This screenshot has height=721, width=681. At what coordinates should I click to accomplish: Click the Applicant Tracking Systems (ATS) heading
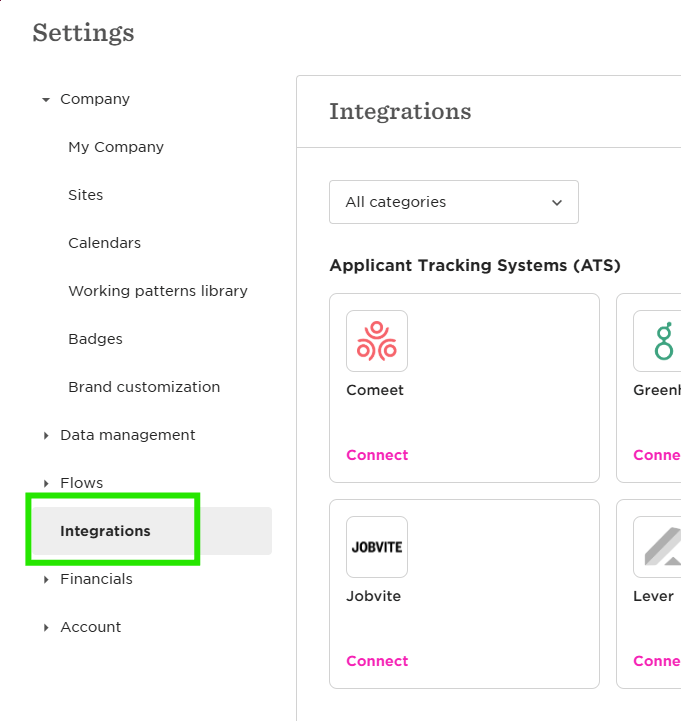(x=475, y=265)
